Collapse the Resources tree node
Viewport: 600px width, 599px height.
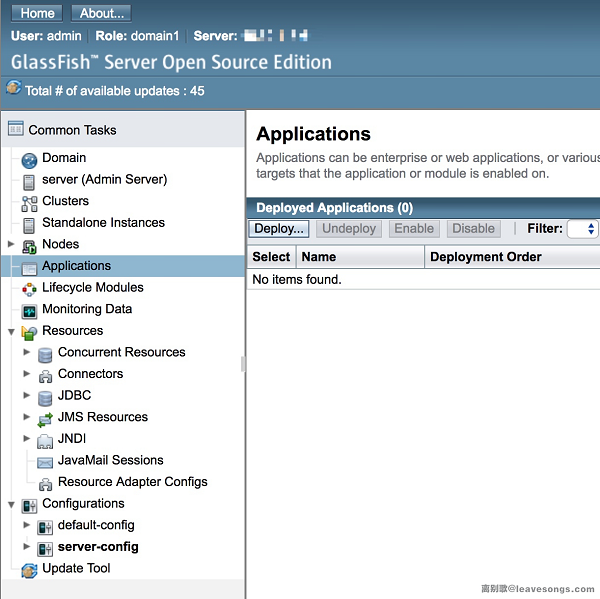point(11,331)
